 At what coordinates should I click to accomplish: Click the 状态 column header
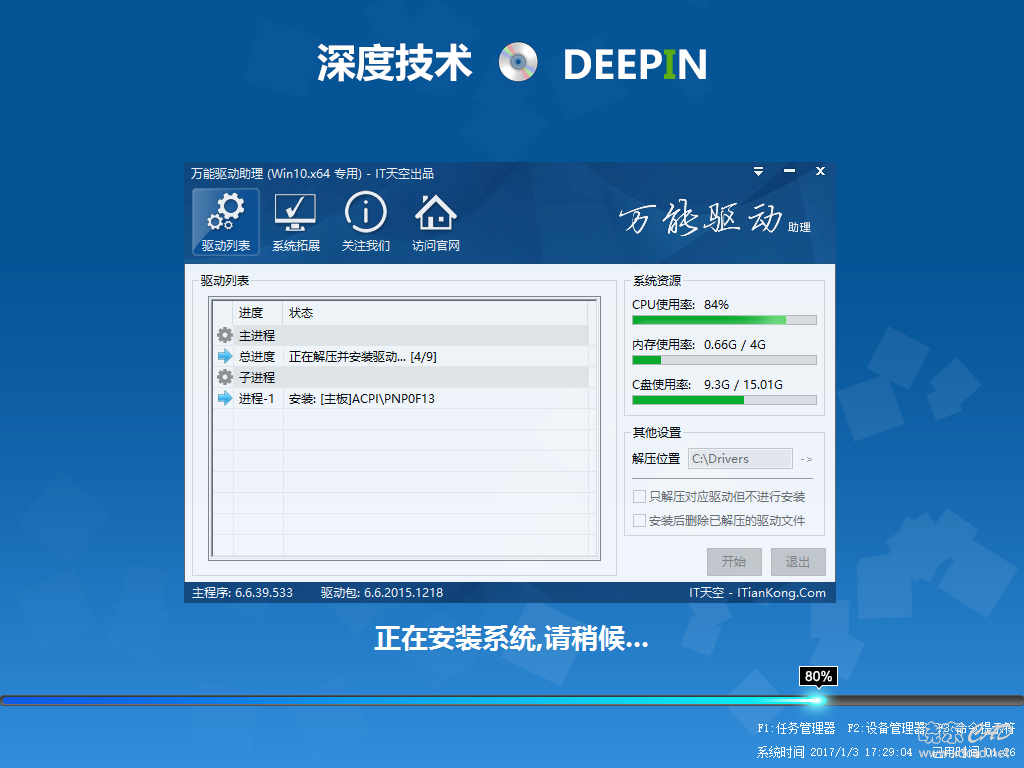coord(436,313)
